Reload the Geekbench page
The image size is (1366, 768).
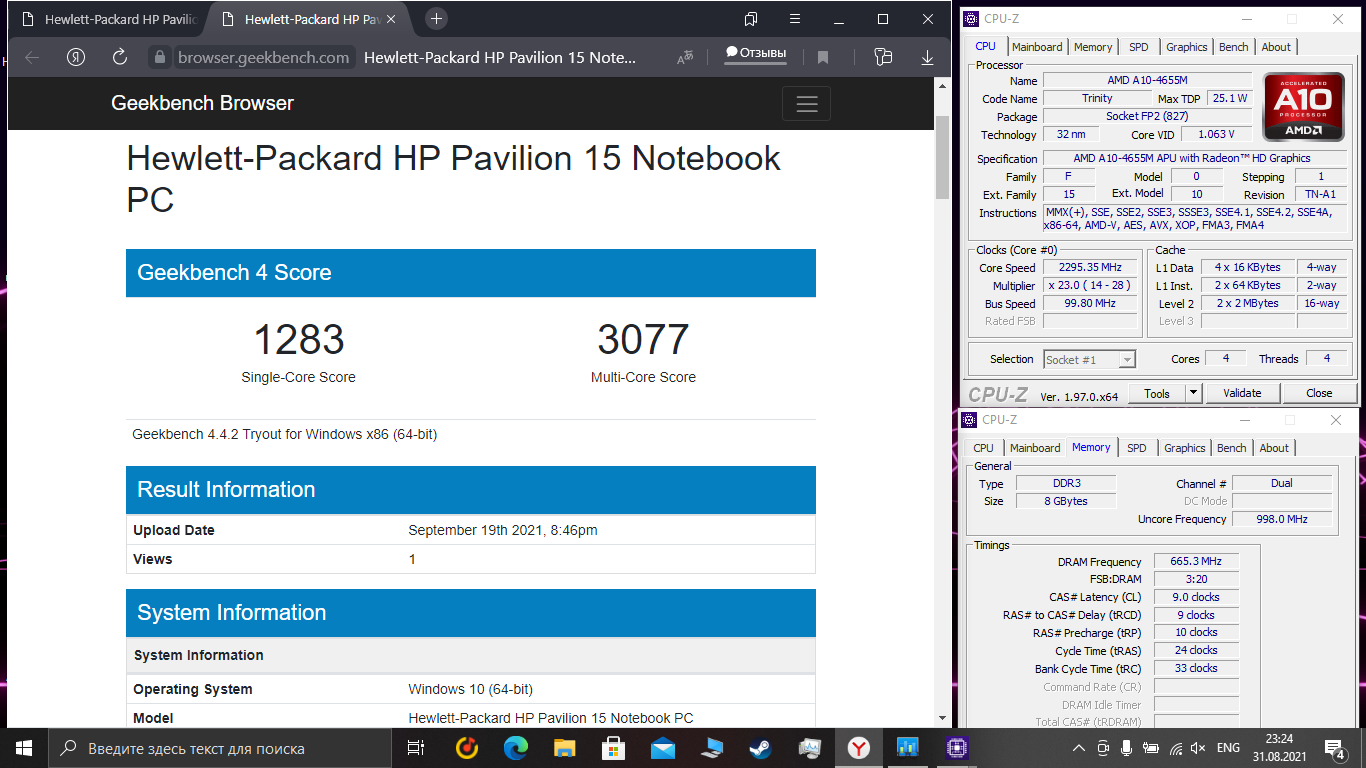click(120, 57)
